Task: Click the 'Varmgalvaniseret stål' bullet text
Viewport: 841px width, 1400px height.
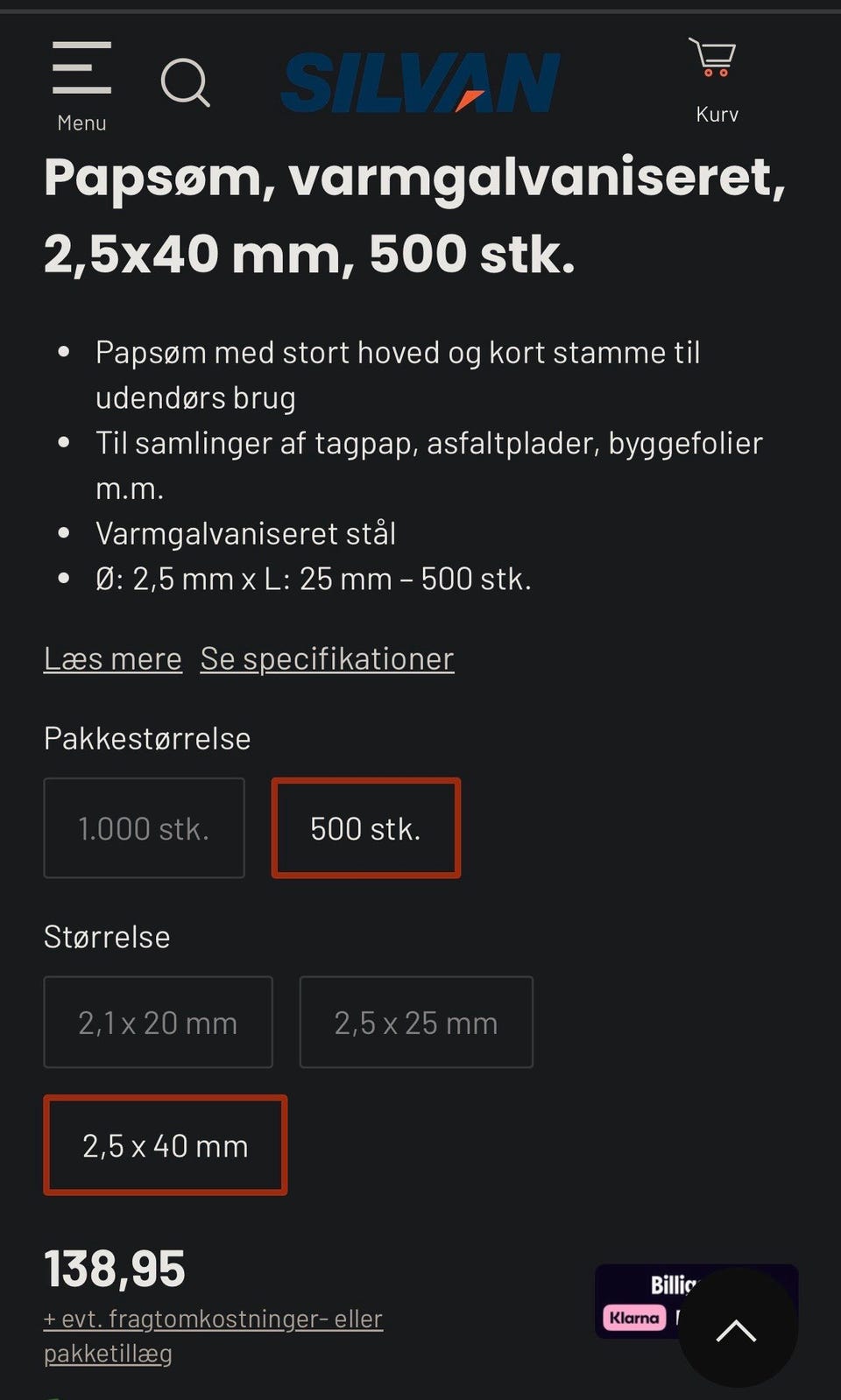Action: point(245,533)
